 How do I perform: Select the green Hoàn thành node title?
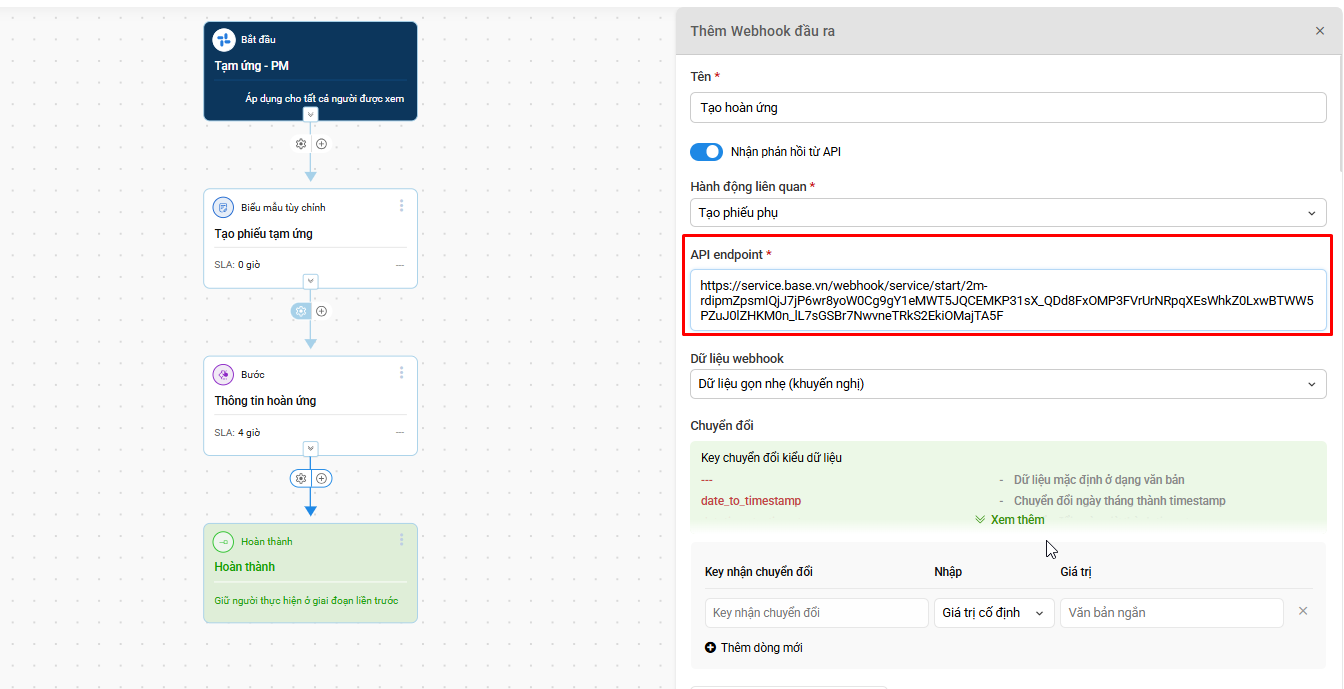click(245, 567)
